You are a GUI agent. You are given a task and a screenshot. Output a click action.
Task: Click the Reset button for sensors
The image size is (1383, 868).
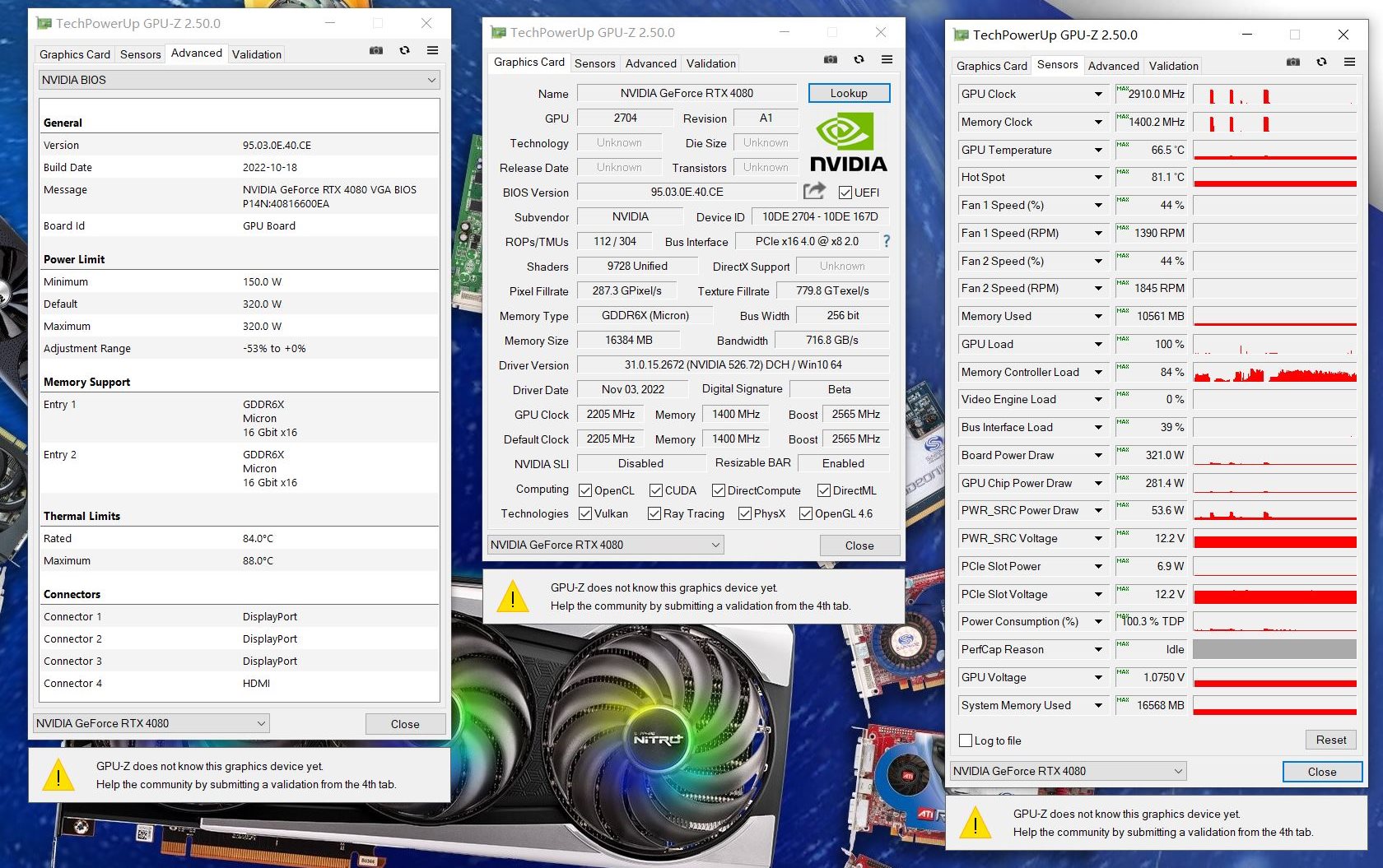[1330, 740]
